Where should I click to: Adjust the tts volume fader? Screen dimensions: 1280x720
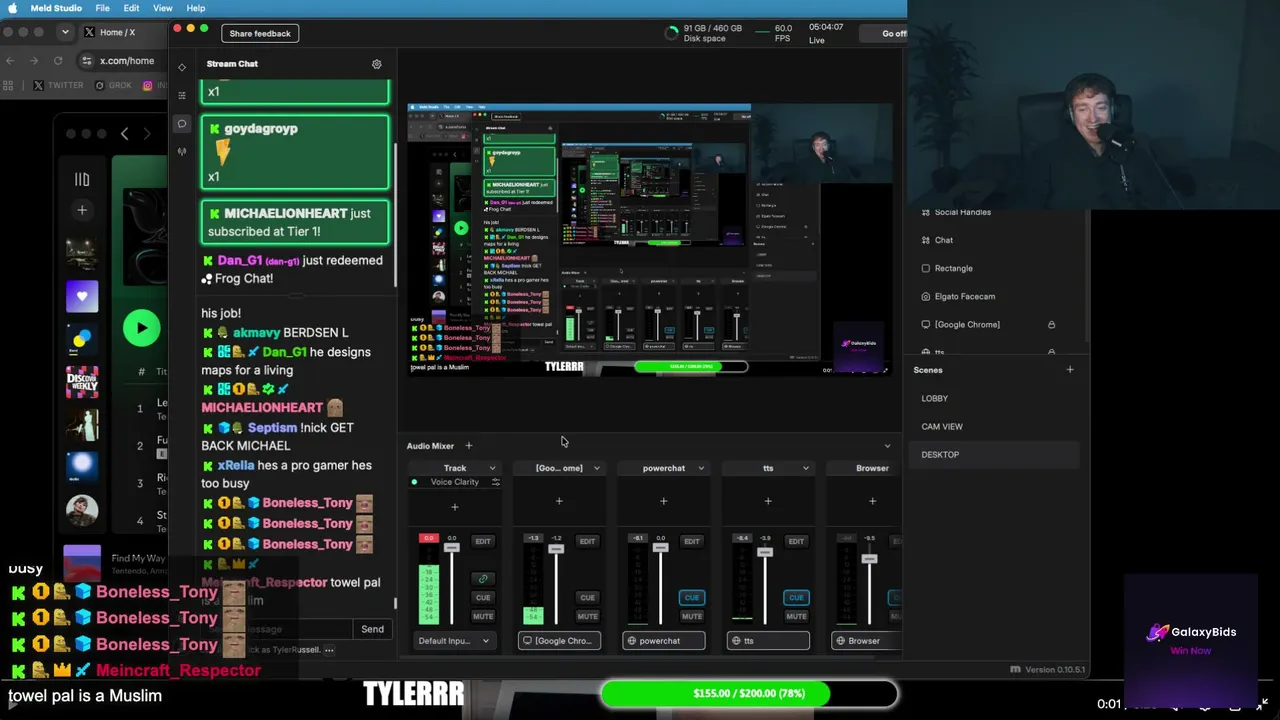click(x=765, y=552)
